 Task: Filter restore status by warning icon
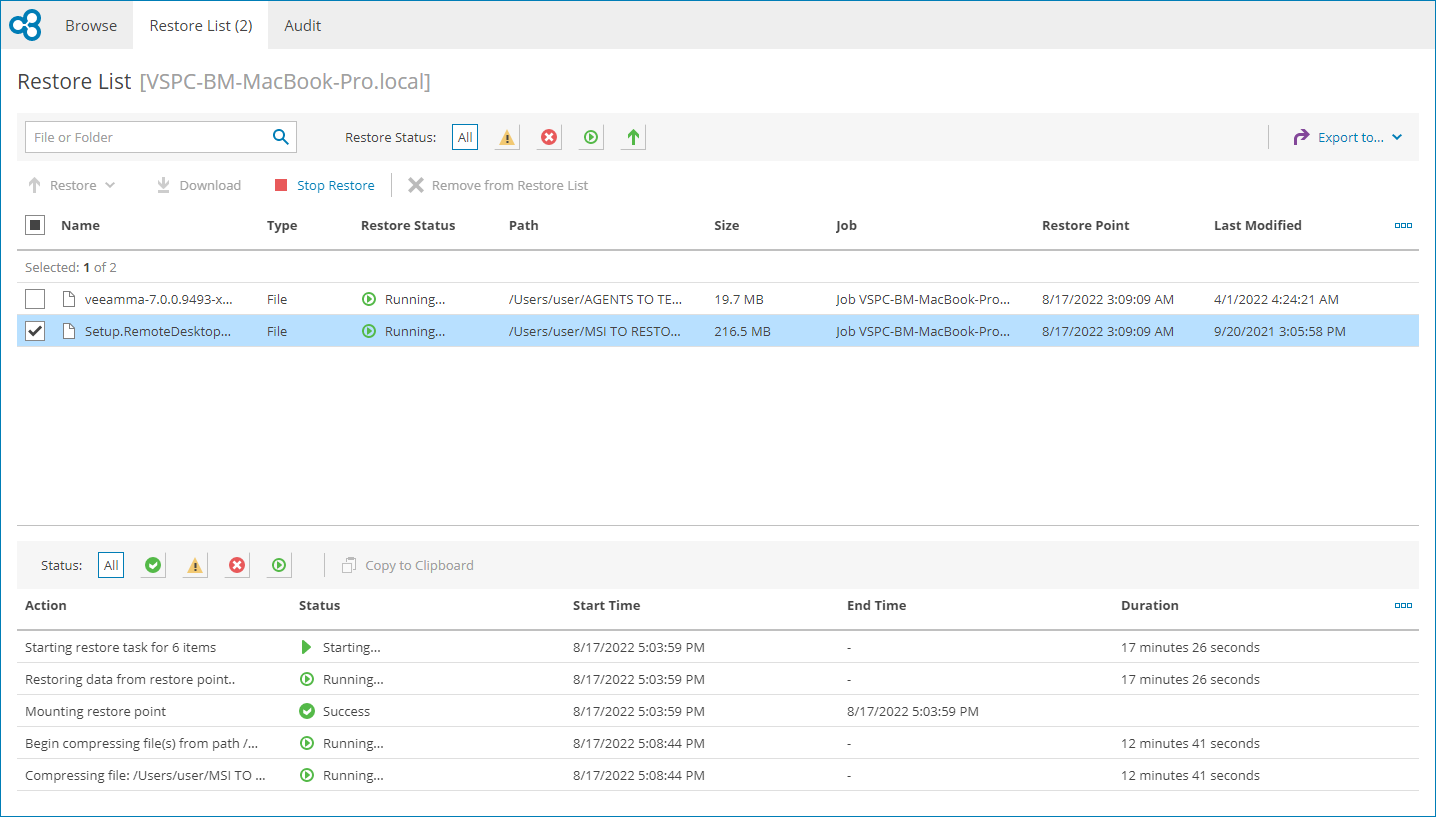click(x=507, y=137)
